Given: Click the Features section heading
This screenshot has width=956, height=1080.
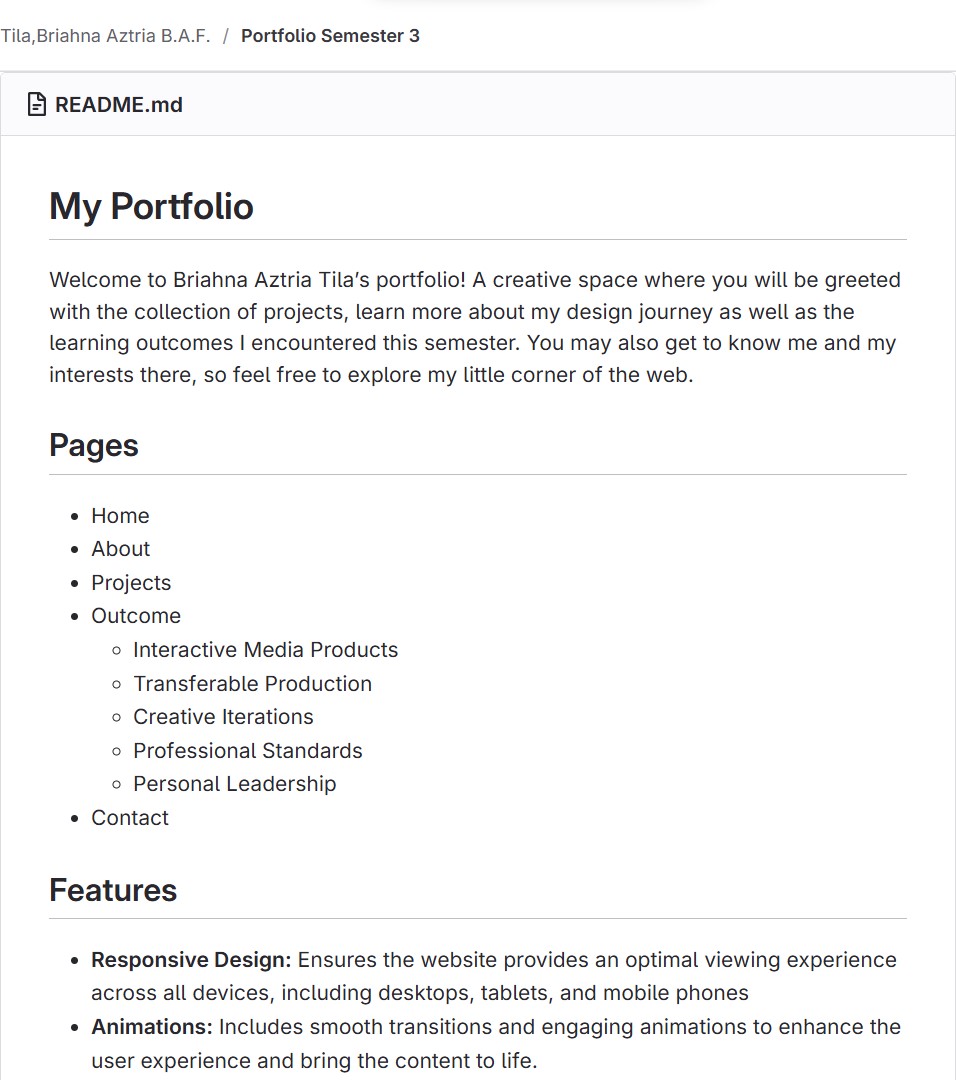Looking at the screenshot, I should coord(113,890).
